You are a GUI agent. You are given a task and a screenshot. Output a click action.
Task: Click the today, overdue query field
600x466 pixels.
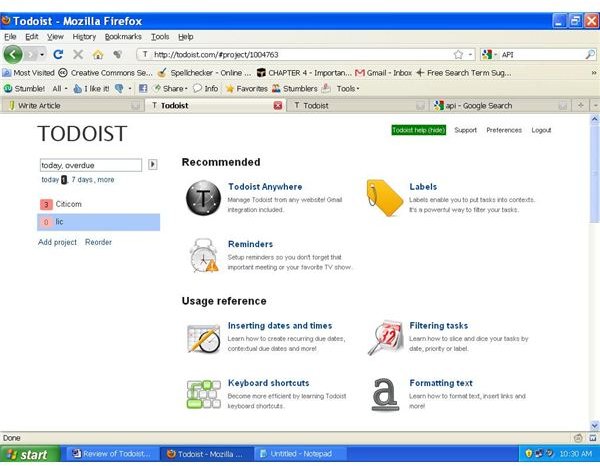click(x=91, y=165)
